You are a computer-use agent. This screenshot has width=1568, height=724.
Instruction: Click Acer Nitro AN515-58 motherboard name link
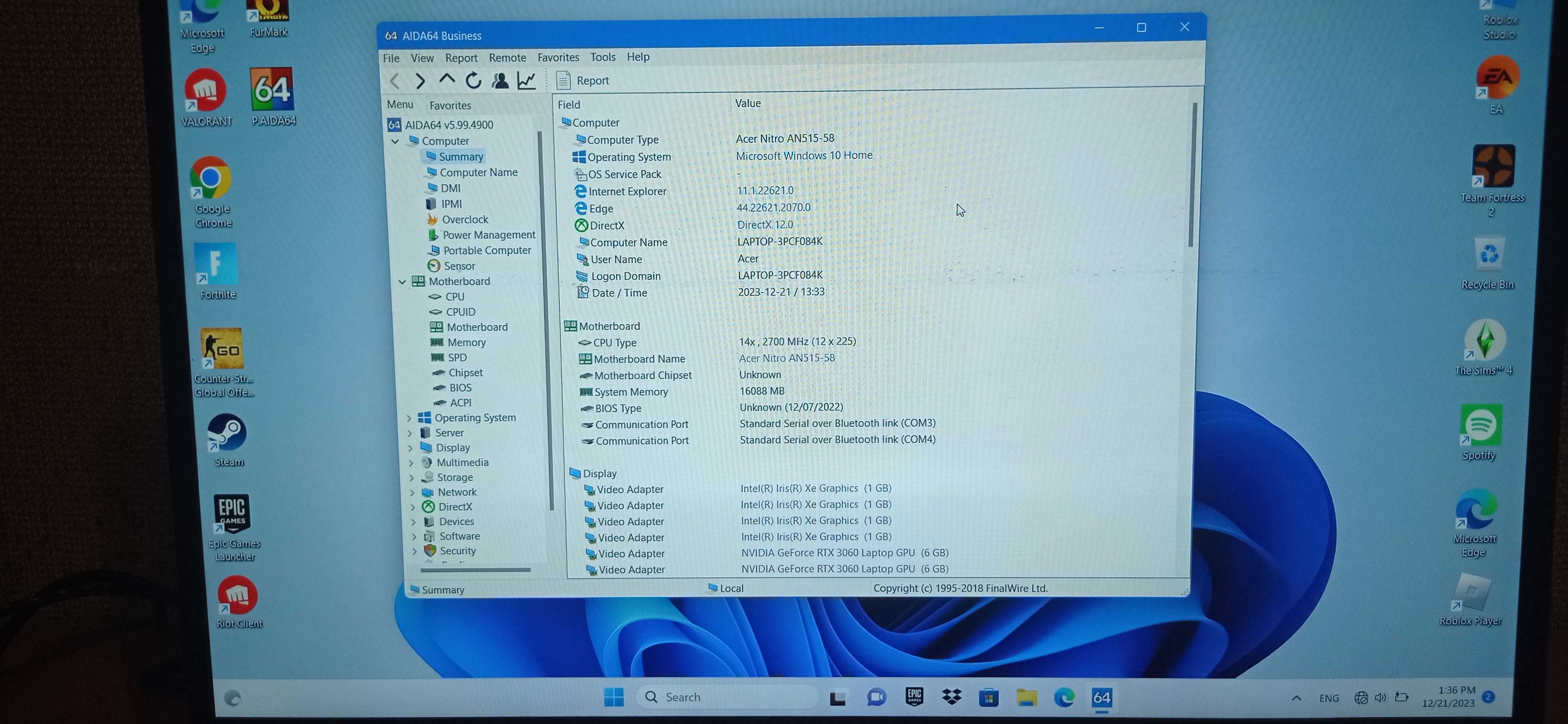[786, 358]
